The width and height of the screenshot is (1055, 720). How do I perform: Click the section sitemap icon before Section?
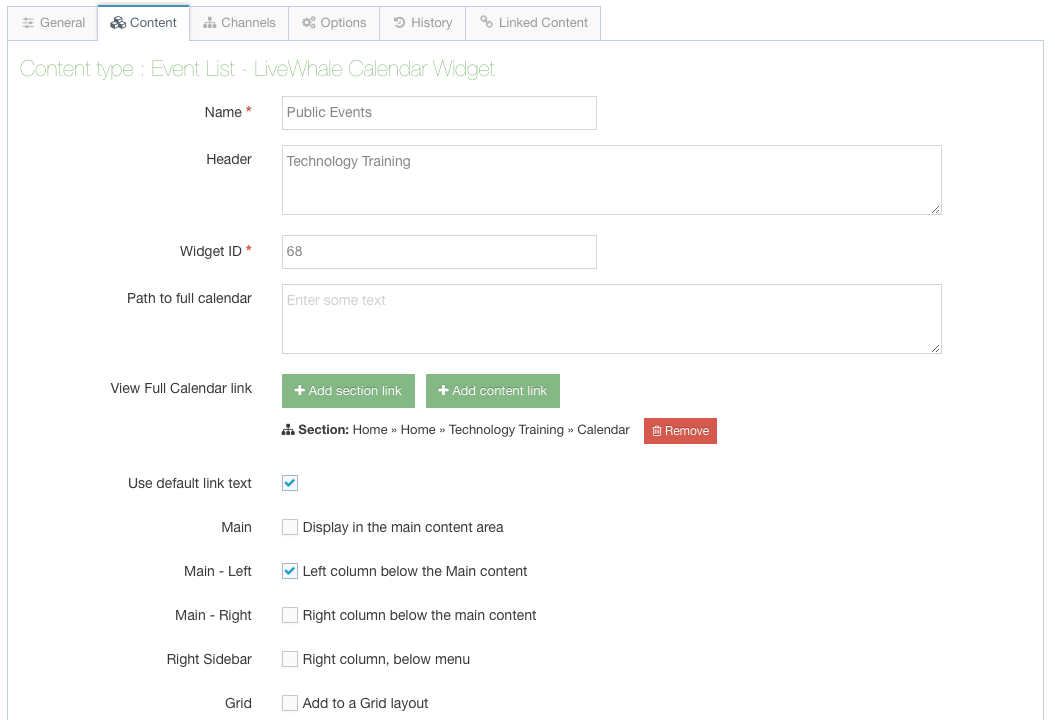click(288, 430)
